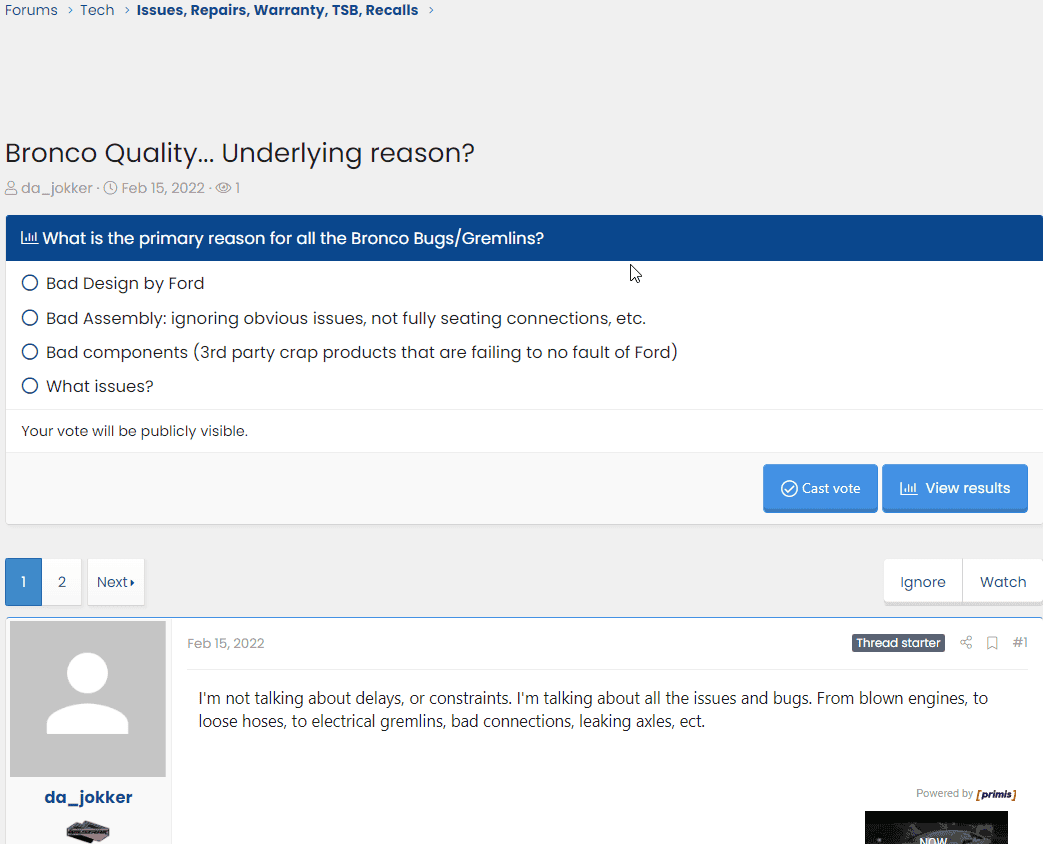
Task: Click the Thread starter badge
Action: [x=898, y=642]
